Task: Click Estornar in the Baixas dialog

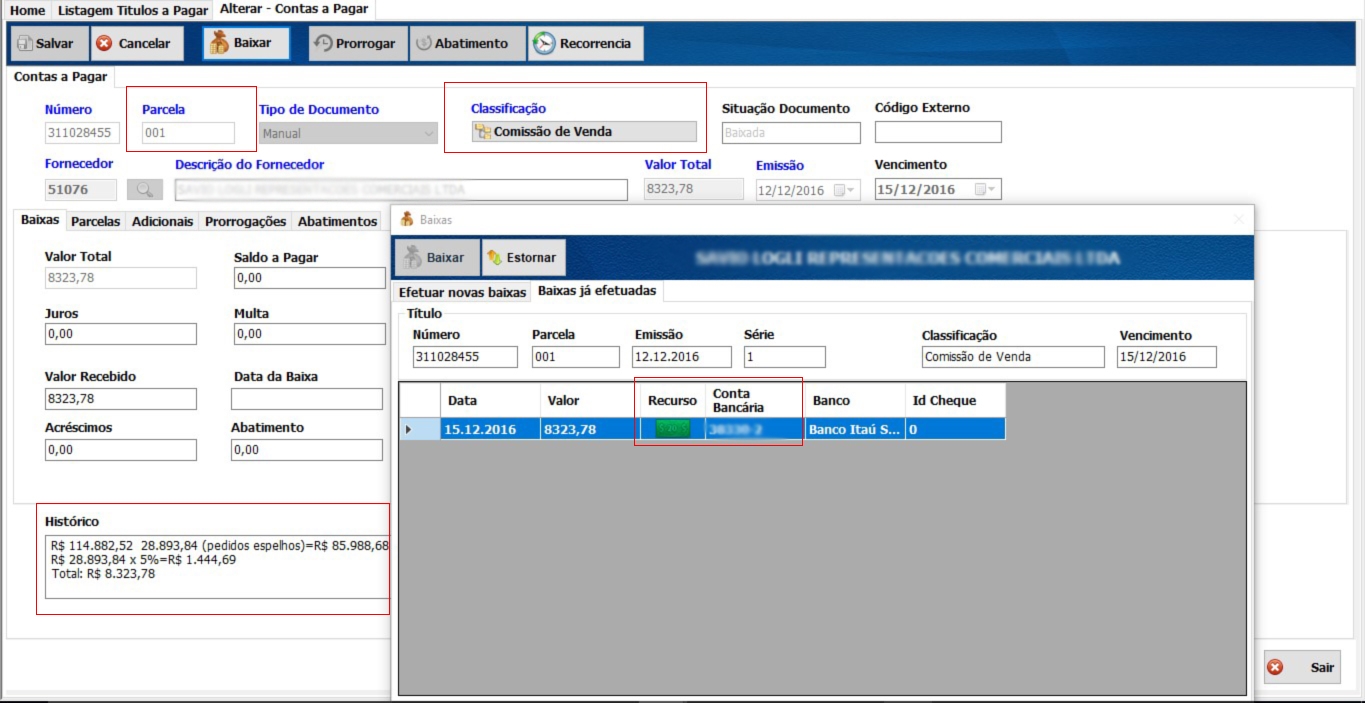Action: pyautogui.click(x=522, y=258)
